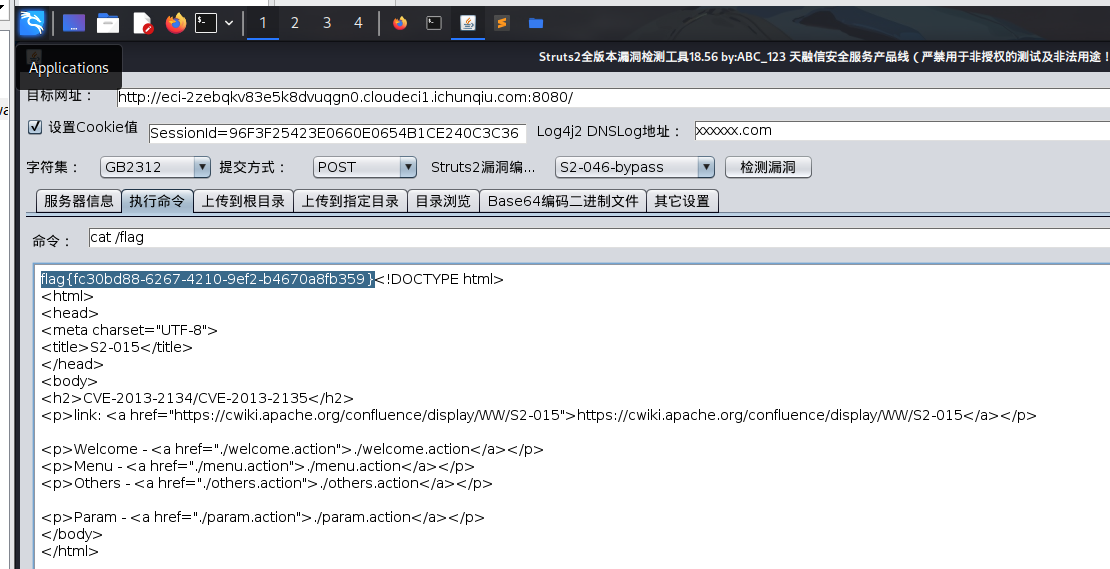The width and height of the screenshot is (1110, 569).
Task: Open the Kali Applications menu icon
Action: [x=32, y=23]
